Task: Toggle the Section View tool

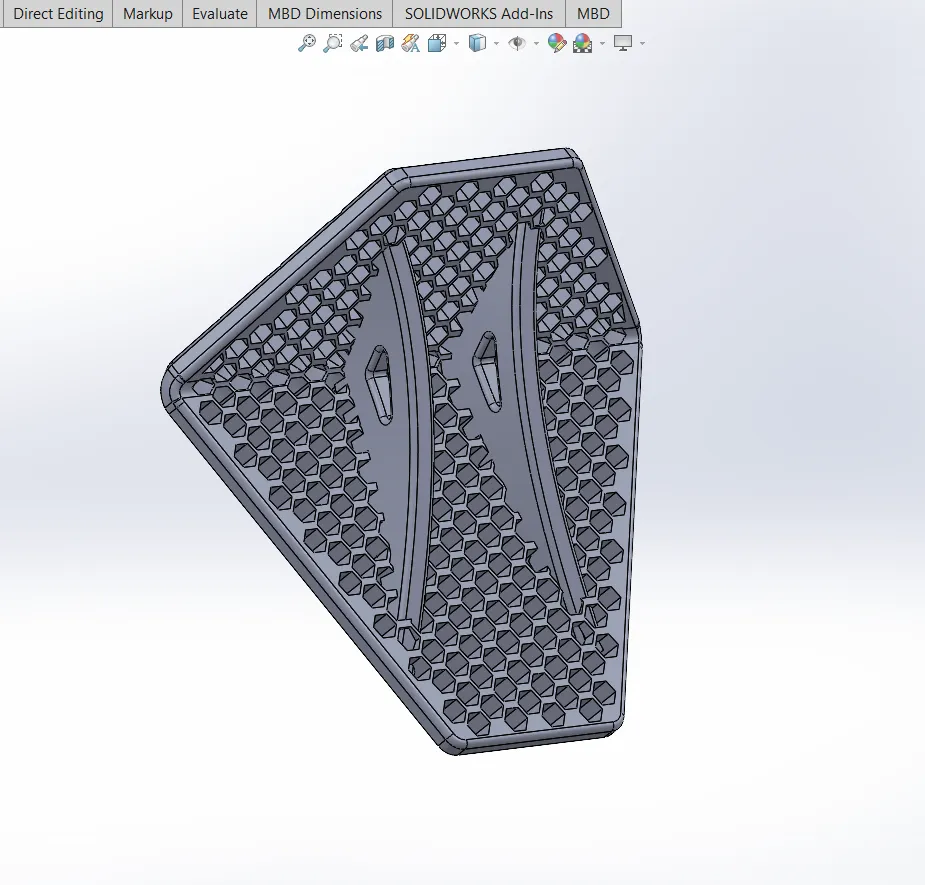Action: (385, 43)
